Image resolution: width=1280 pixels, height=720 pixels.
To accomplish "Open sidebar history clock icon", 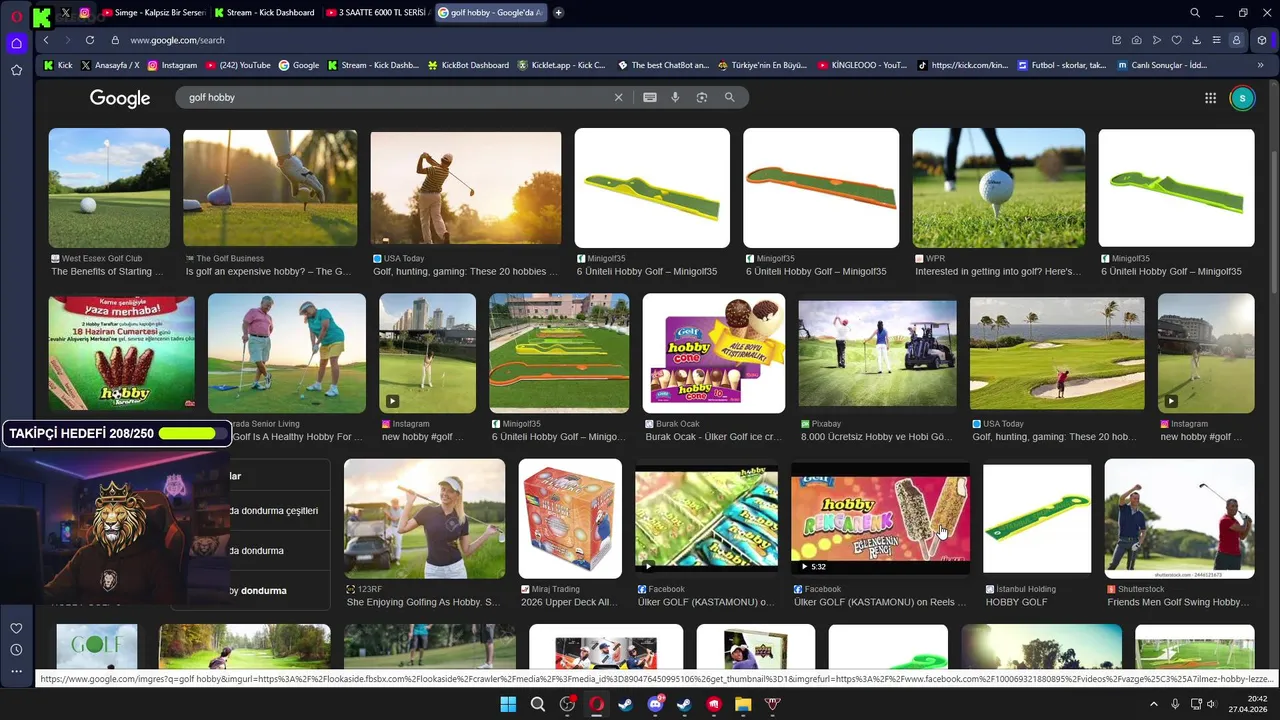I will point(16,650).
